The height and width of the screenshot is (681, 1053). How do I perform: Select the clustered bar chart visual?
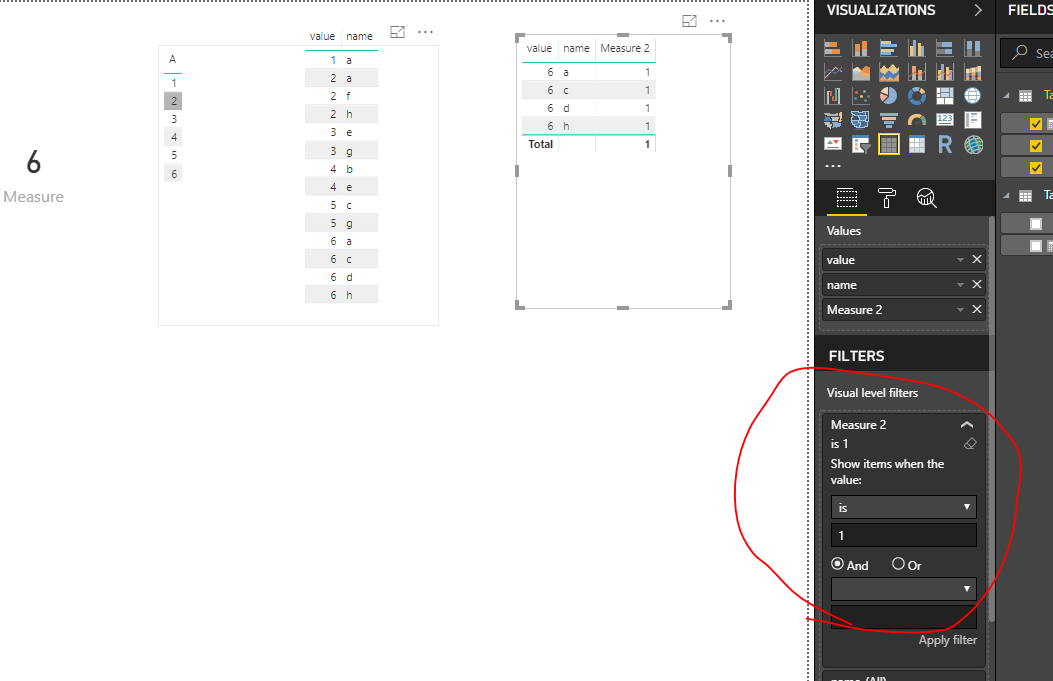[888, 48]
